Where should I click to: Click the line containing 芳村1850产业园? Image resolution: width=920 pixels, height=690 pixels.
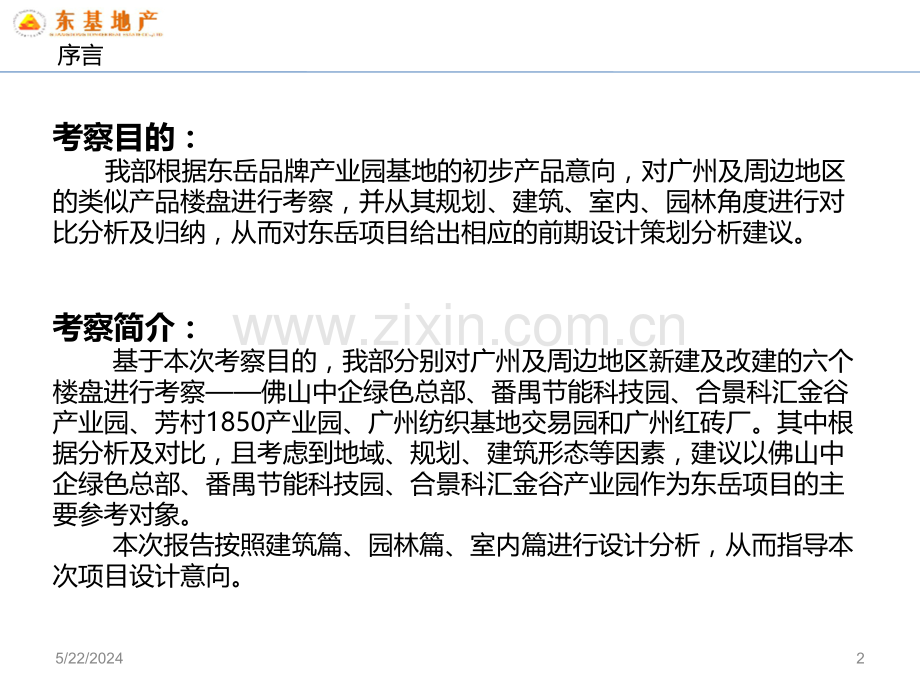pos(453,422)
